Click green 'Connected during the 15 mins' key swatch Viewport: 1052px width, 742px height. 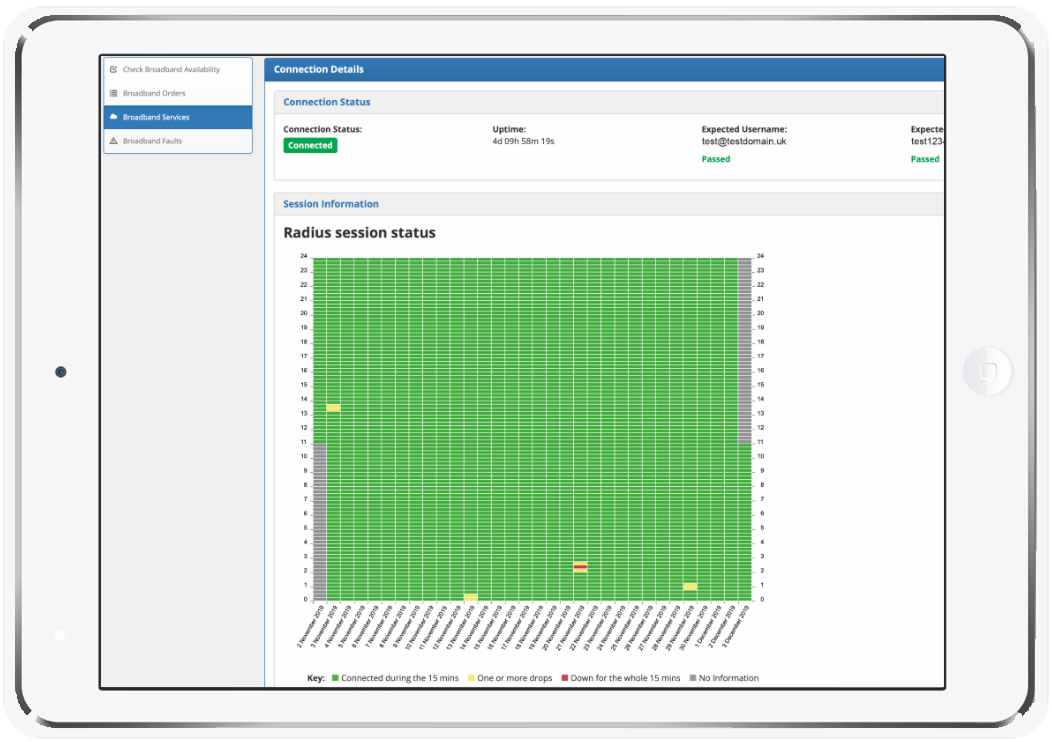(336, 678)
